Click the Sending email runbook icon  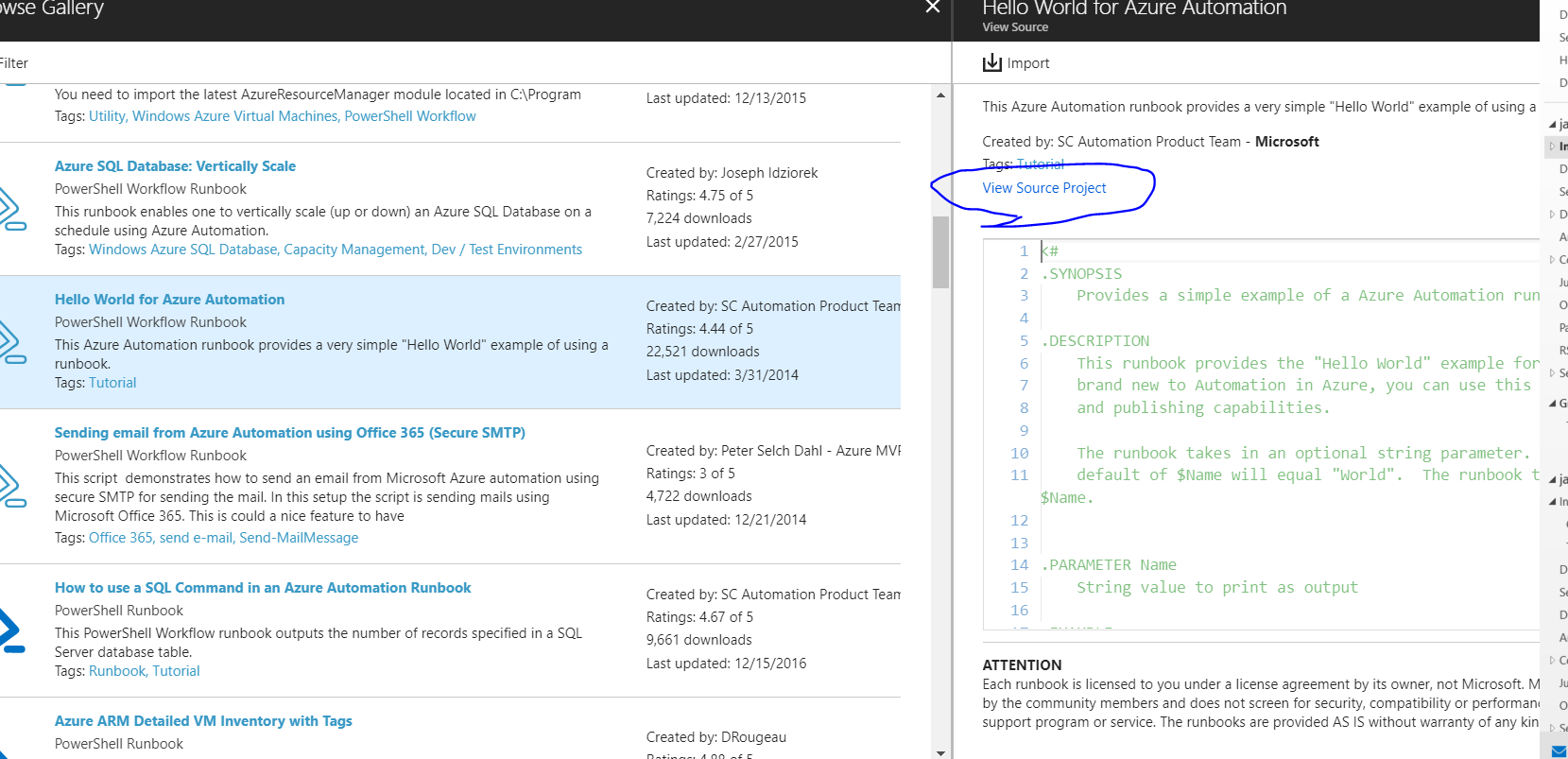11,486
